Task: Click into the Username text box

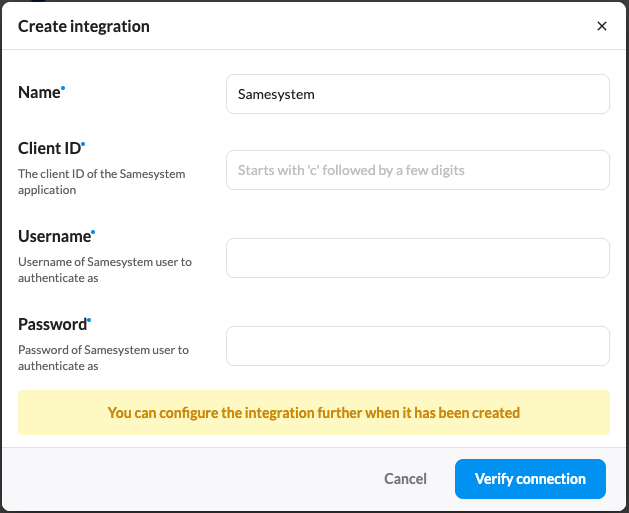Action: (x=417, y=258)
